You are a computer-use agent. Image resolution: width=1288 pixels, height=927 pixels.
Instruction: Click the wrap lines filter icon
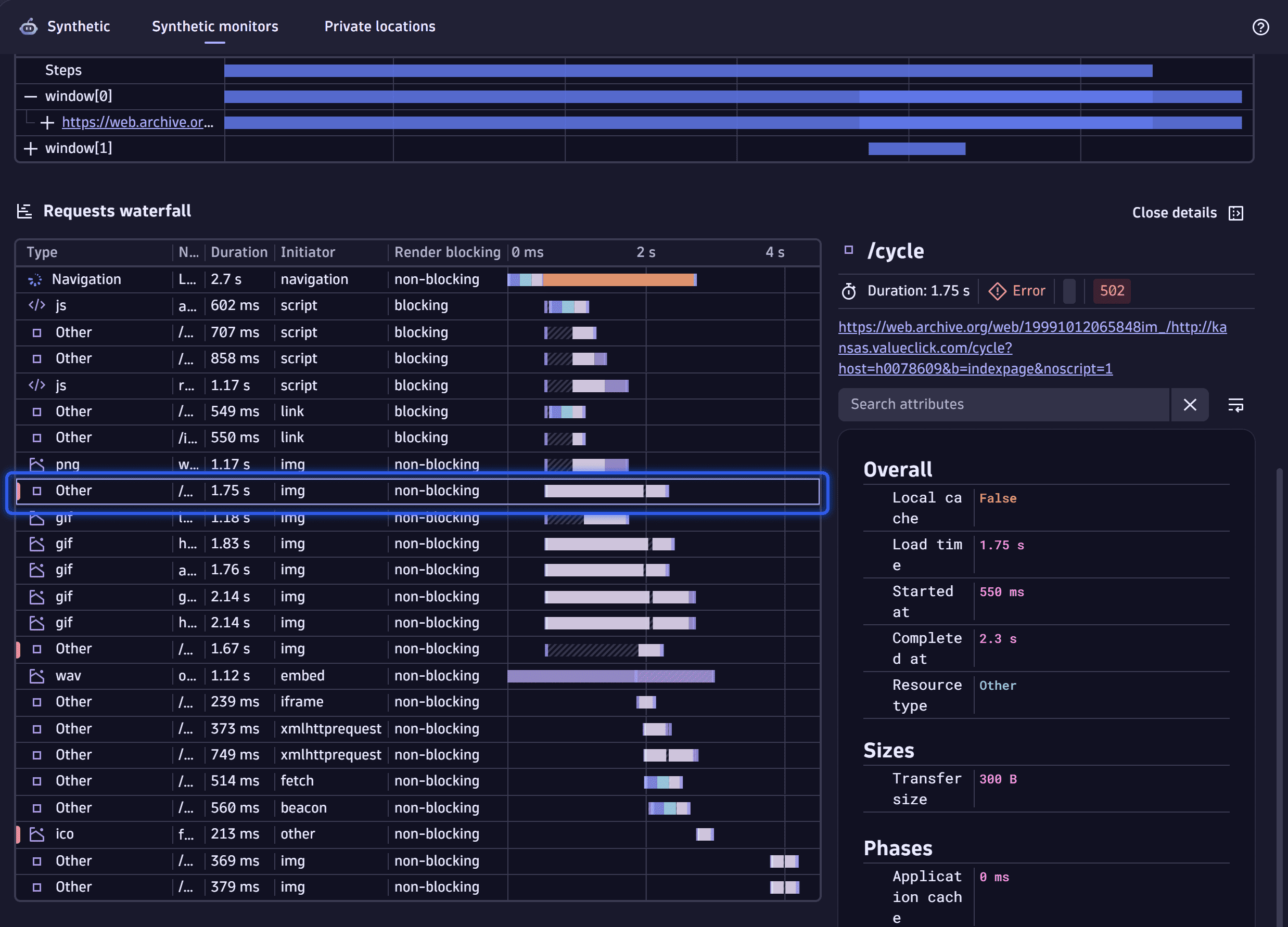point(1236,405)
